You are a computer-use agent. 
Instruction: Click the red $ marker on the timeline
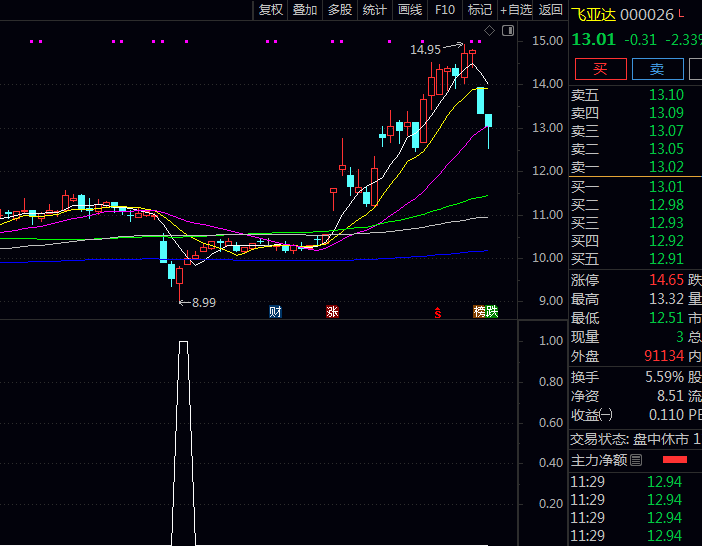pos(437,312)
